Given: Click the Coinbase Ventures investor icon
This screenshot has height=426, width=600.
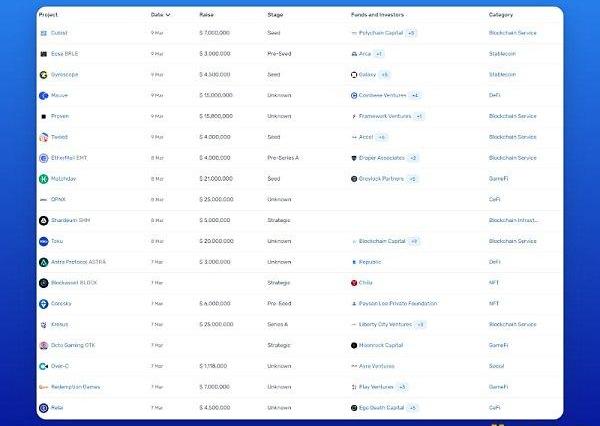Looking at the screenshot, I should click(354, 96).
